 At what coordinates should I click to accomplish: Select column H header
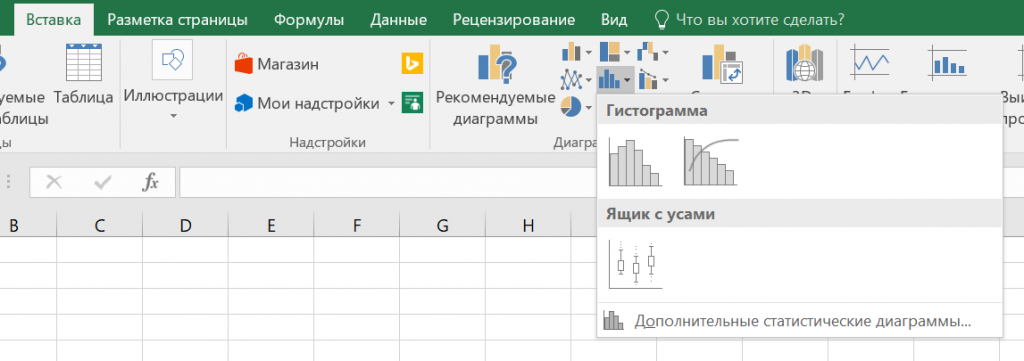528,227
